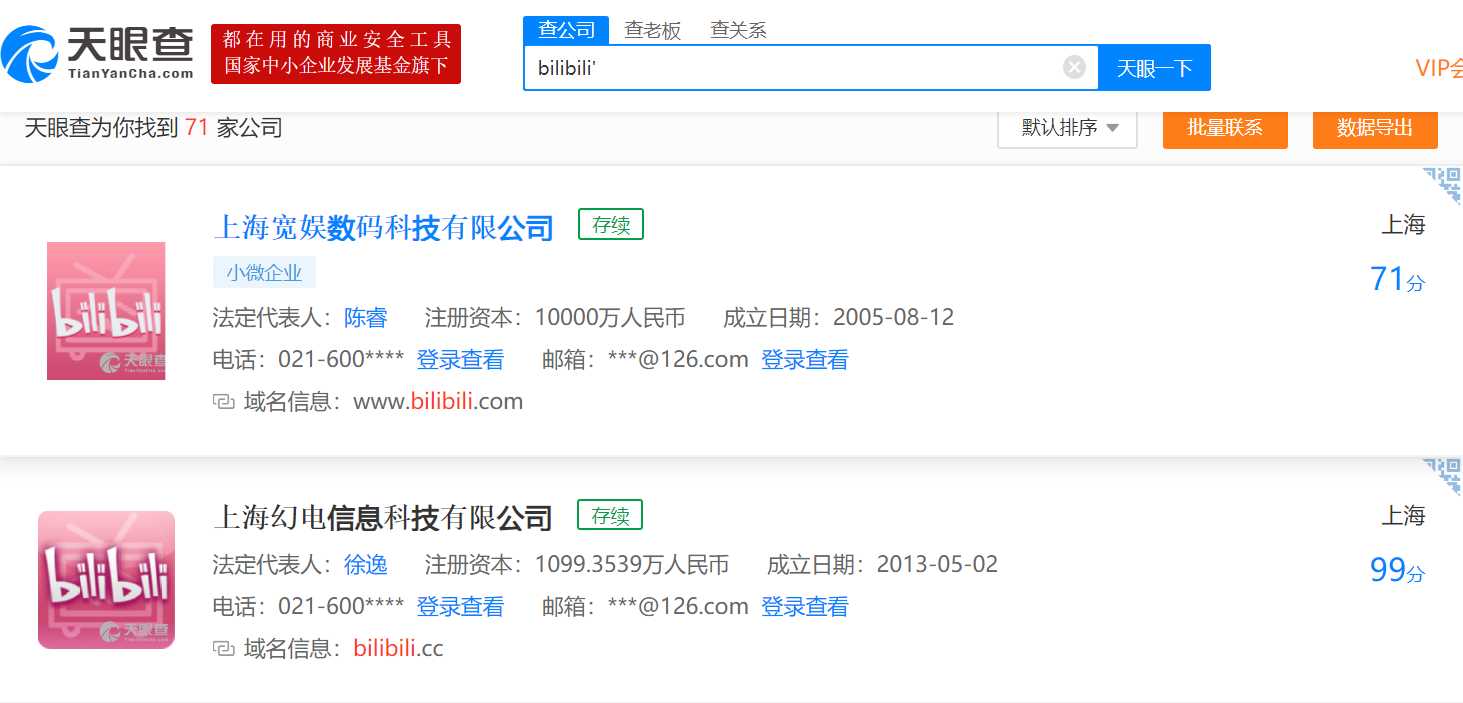Image resolution: width=1463 pixels, height=703 pixels.
Task: Open bilibili logo thumbnail of 上海幻电信息科技
Action: point(106,580)
